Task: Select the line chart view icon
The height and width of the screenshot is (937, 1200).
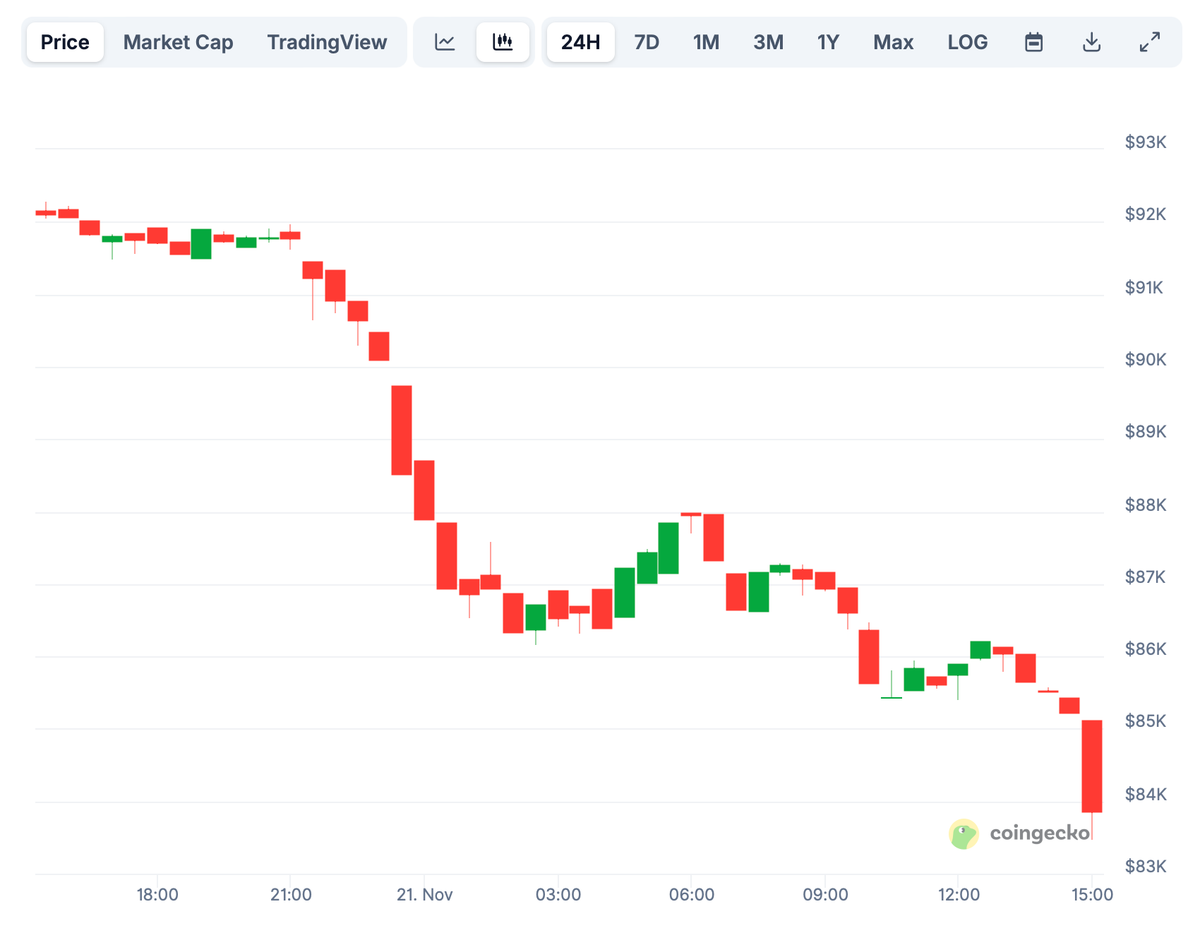Action: click(444, 42)
